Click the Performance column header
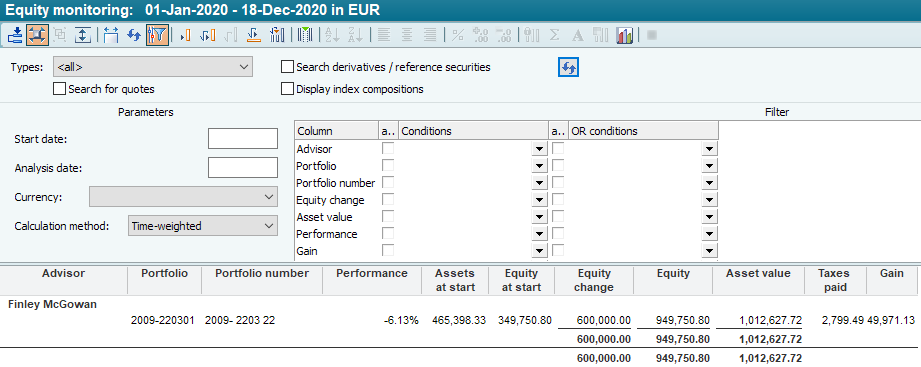Screen dimensions: 921x367 tap(372, 274)
